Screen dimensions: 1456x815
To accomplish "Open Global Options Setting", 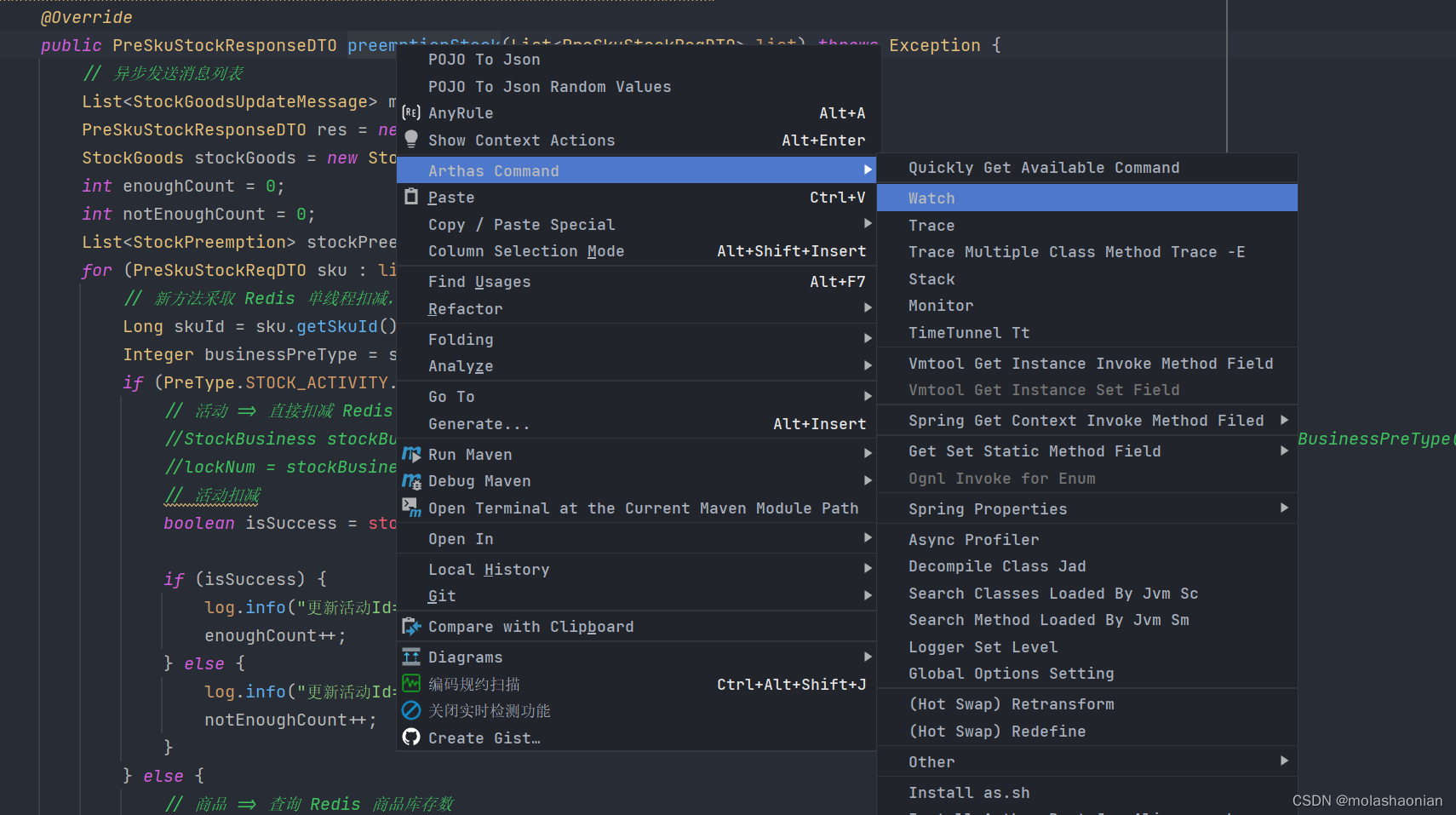I will pyautogui.click(x=1087, y=674).
